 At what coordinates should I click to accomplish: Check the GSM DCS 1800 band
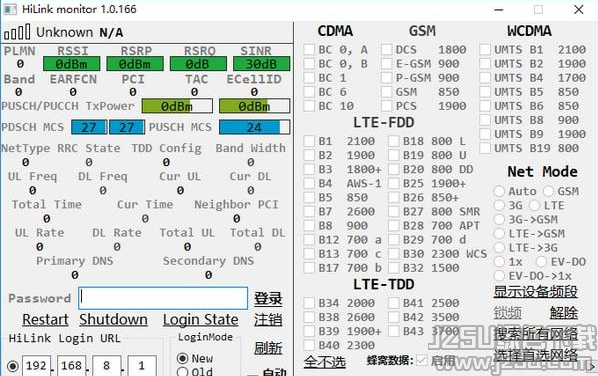point(386,50)
